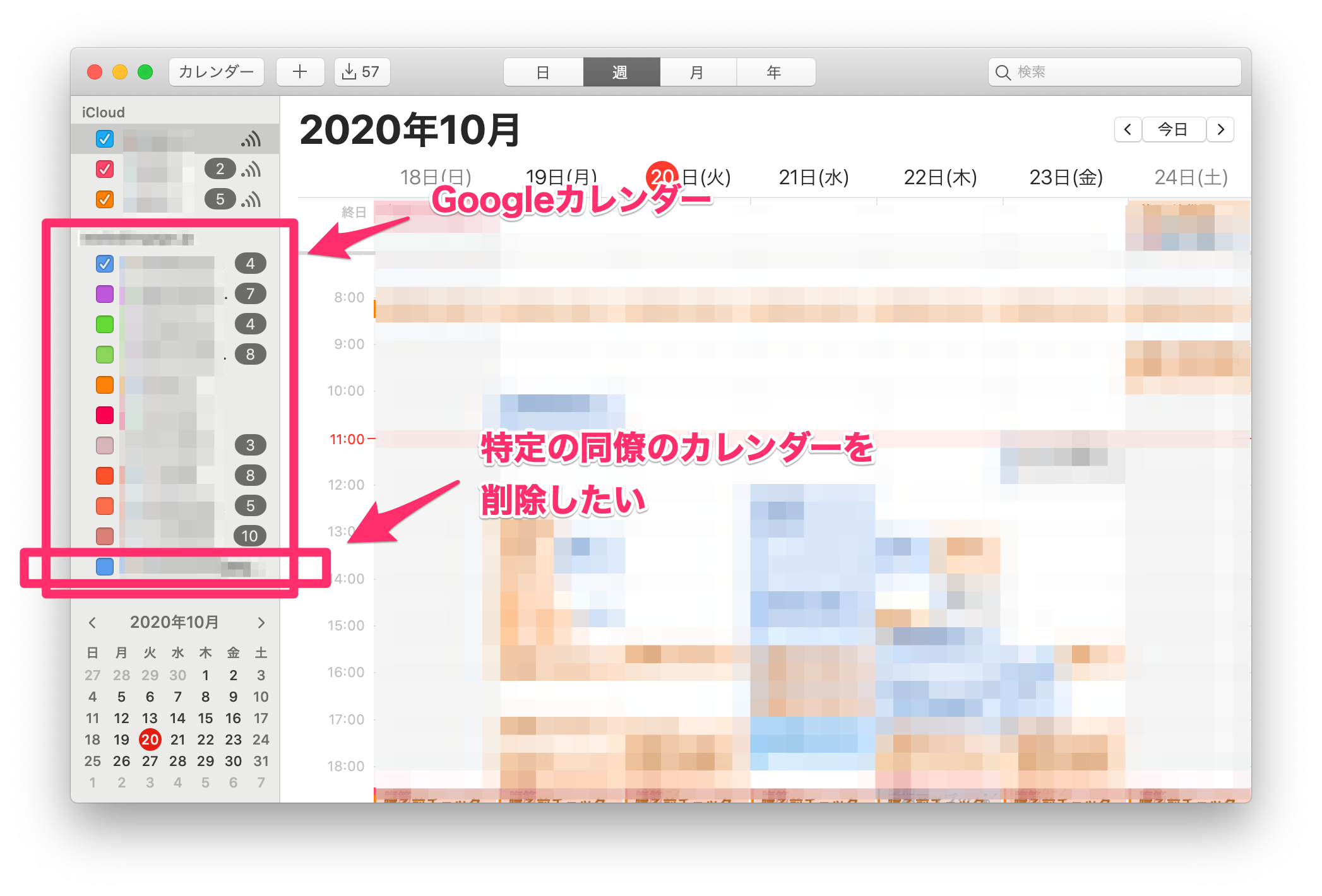Click the badge showing 10 events
This screenshot has height=896, width=1322.
[x=249, y=536]
